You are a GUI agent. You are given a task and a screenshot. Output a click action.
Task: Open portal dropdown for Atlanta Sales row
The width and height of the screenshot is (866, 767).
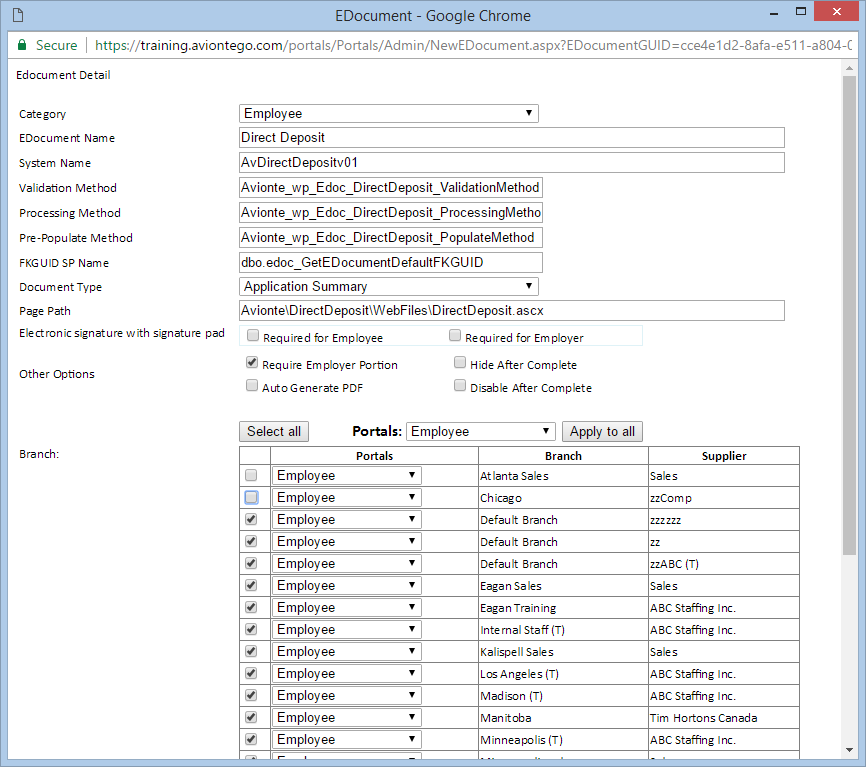point(346,475)
